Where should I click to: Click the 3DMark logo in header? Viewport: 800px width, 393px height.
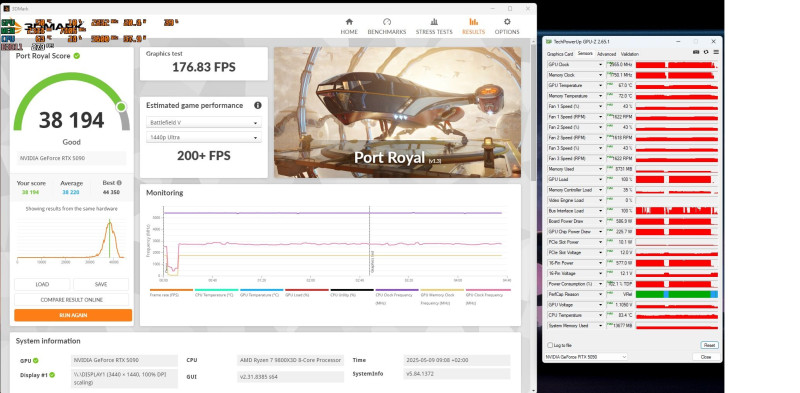[46, 27]
